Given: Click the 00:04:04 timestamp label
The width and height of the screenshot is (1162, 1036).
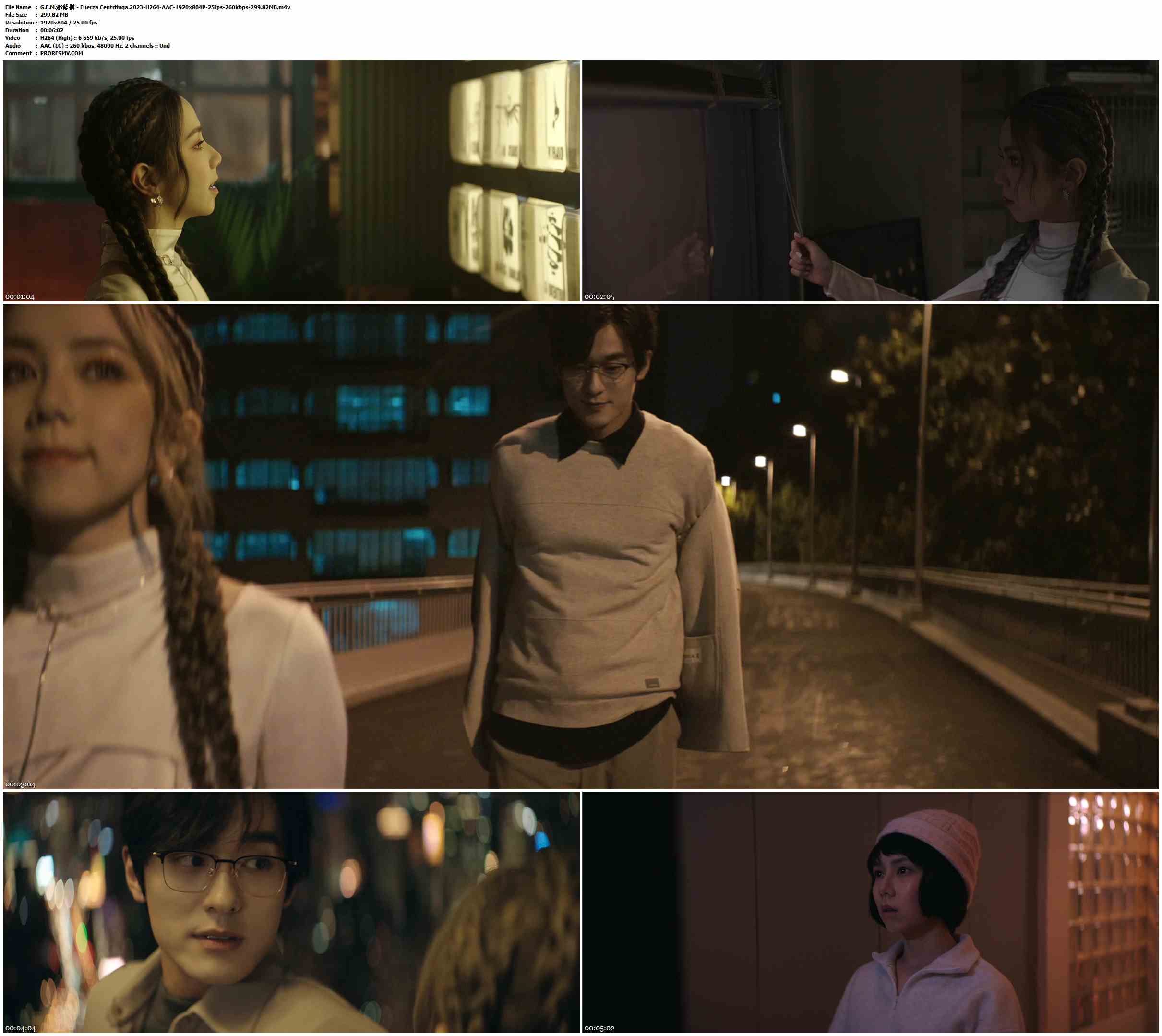Looking at the screenshot, I should click(20, 1028).
